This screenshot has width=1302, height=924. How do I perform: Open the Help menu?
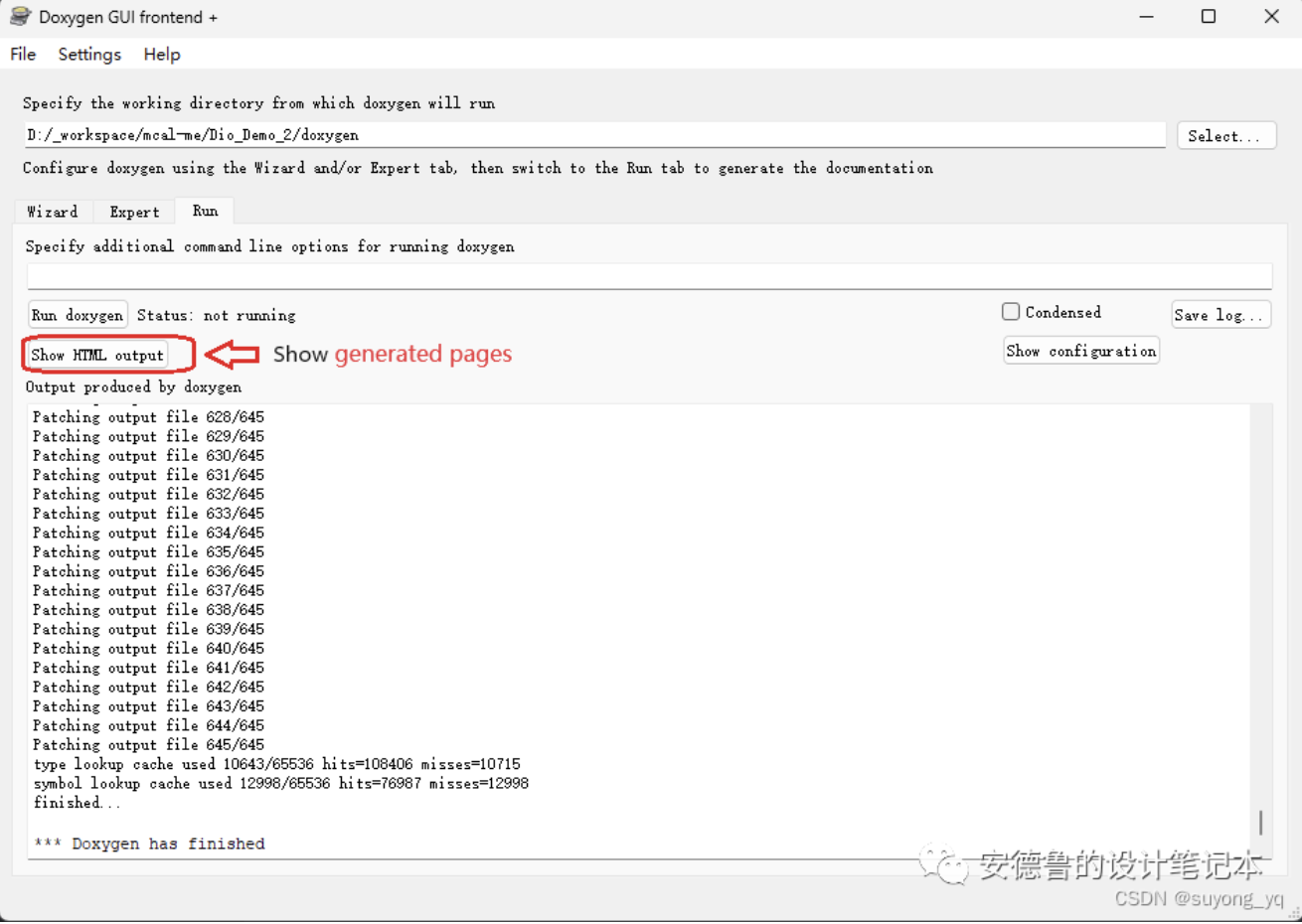(x=162, y=55)
